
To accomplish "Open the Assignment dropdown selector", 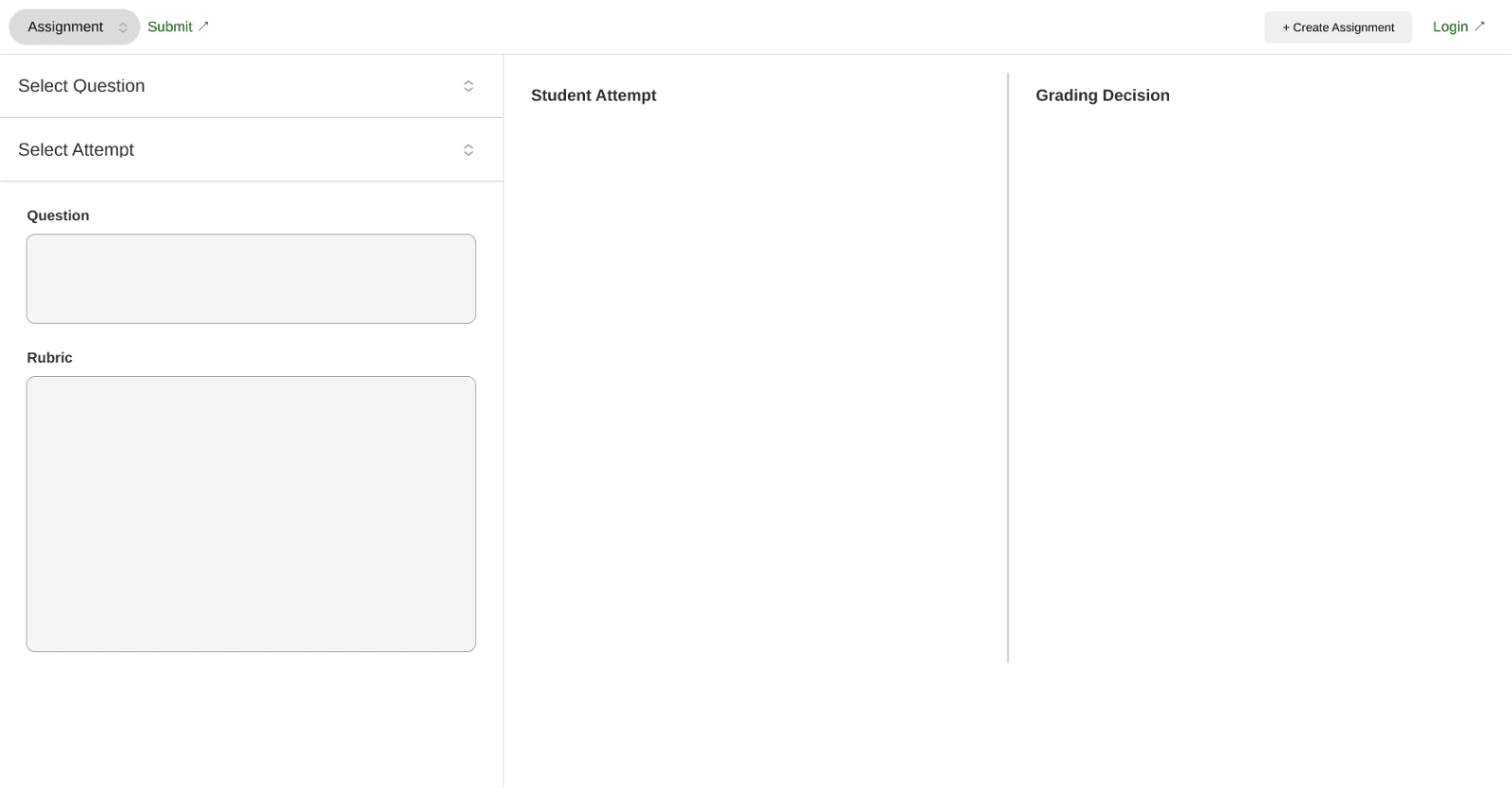I will pos(75,27).
